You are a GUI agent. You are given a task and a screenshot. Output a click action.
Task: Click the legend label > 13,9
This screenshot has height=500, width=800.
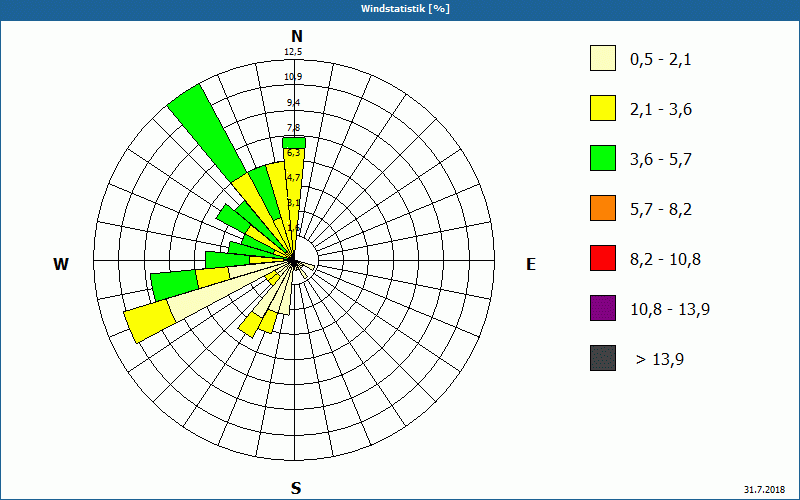[660, 360]
